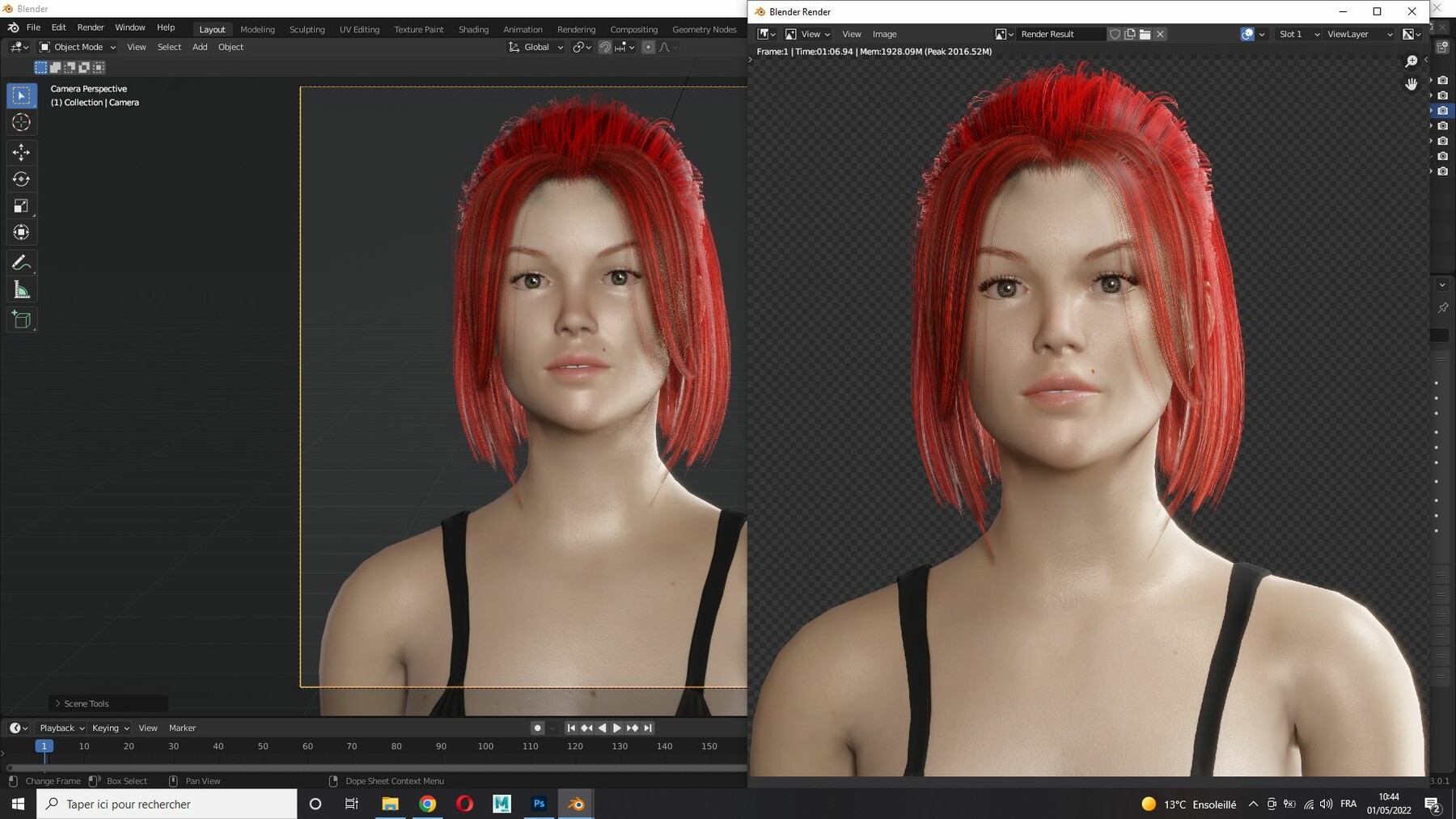
Task: Click fake user shield for Render Result
Action: pos(1115,34)
